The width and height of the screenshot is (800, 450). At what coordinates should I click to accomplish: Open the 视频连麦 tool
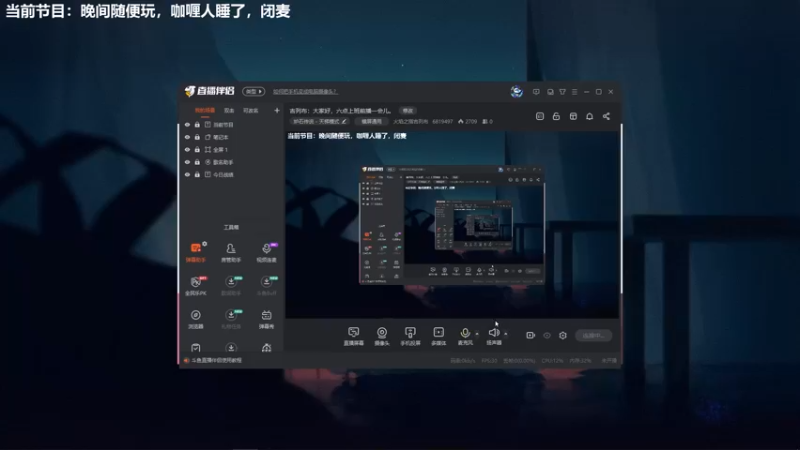(x=266, y=252)
